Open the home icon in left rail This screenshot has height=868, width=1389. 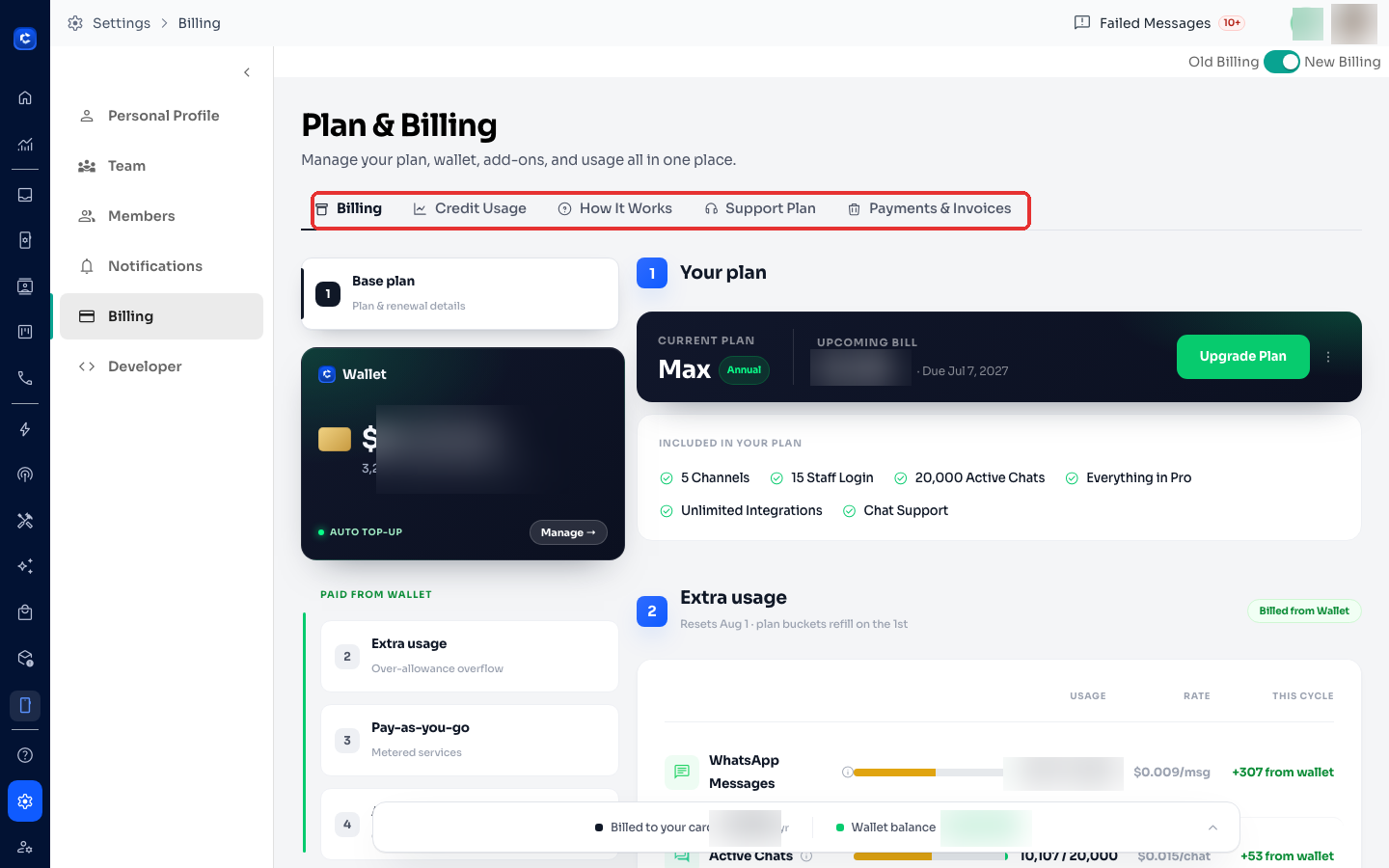[25, 97]
